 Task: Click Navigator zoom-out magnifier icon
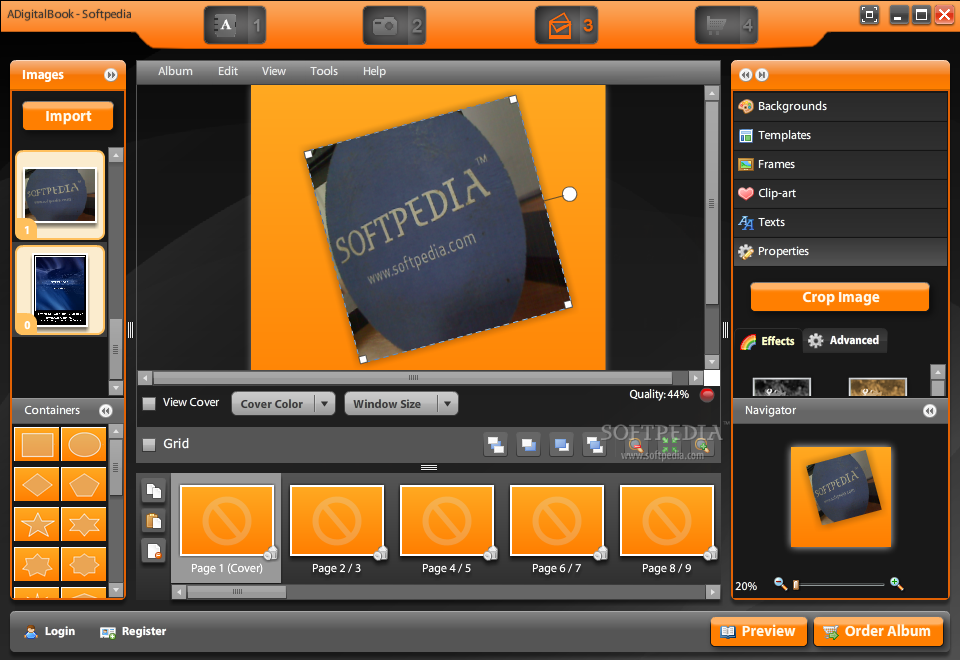coord(780,583)
